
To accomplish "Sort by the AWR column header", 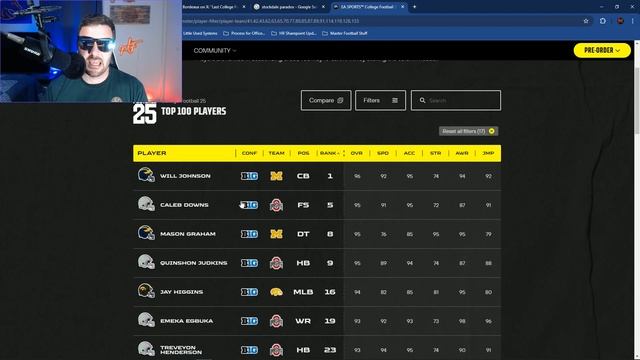I will tap(462, 153).
